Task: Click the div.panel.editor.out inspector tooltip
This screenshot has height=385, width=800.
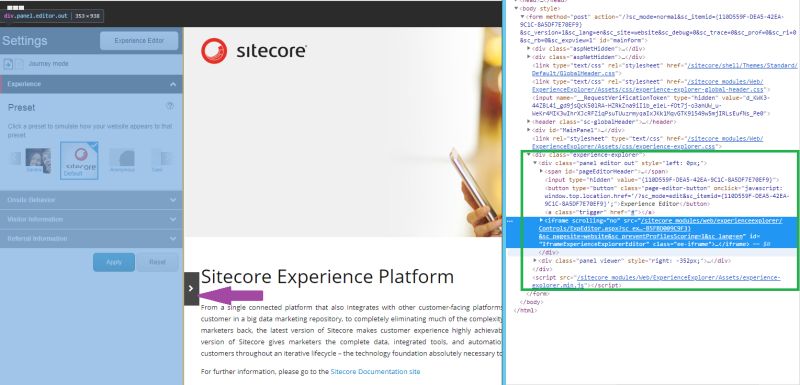Action: tap(52, 16)
